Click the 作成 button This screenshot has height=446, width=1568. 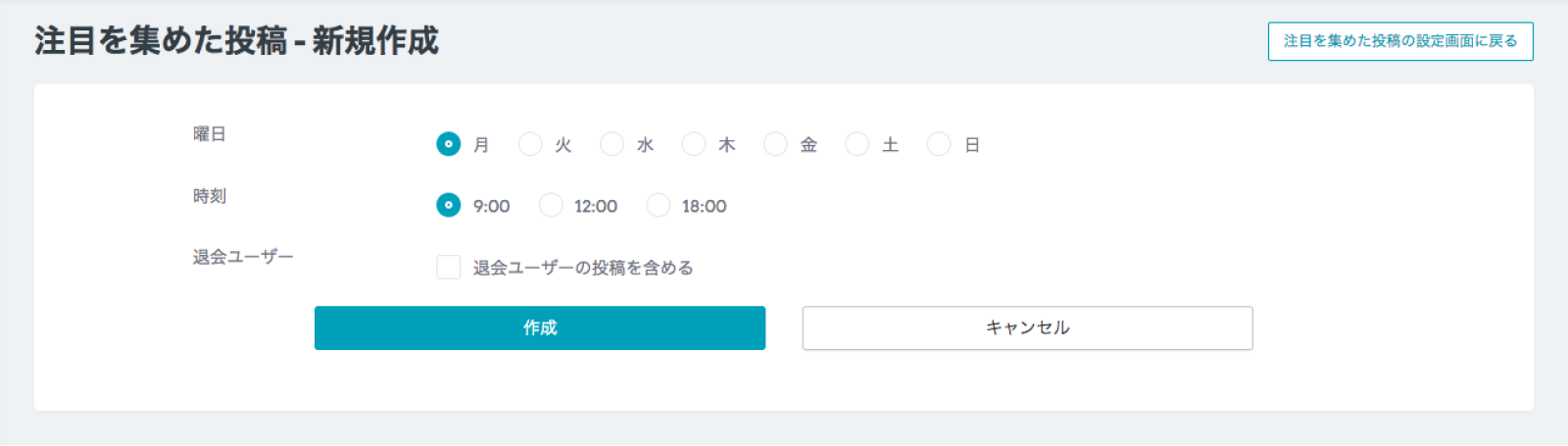click(540, 327)
